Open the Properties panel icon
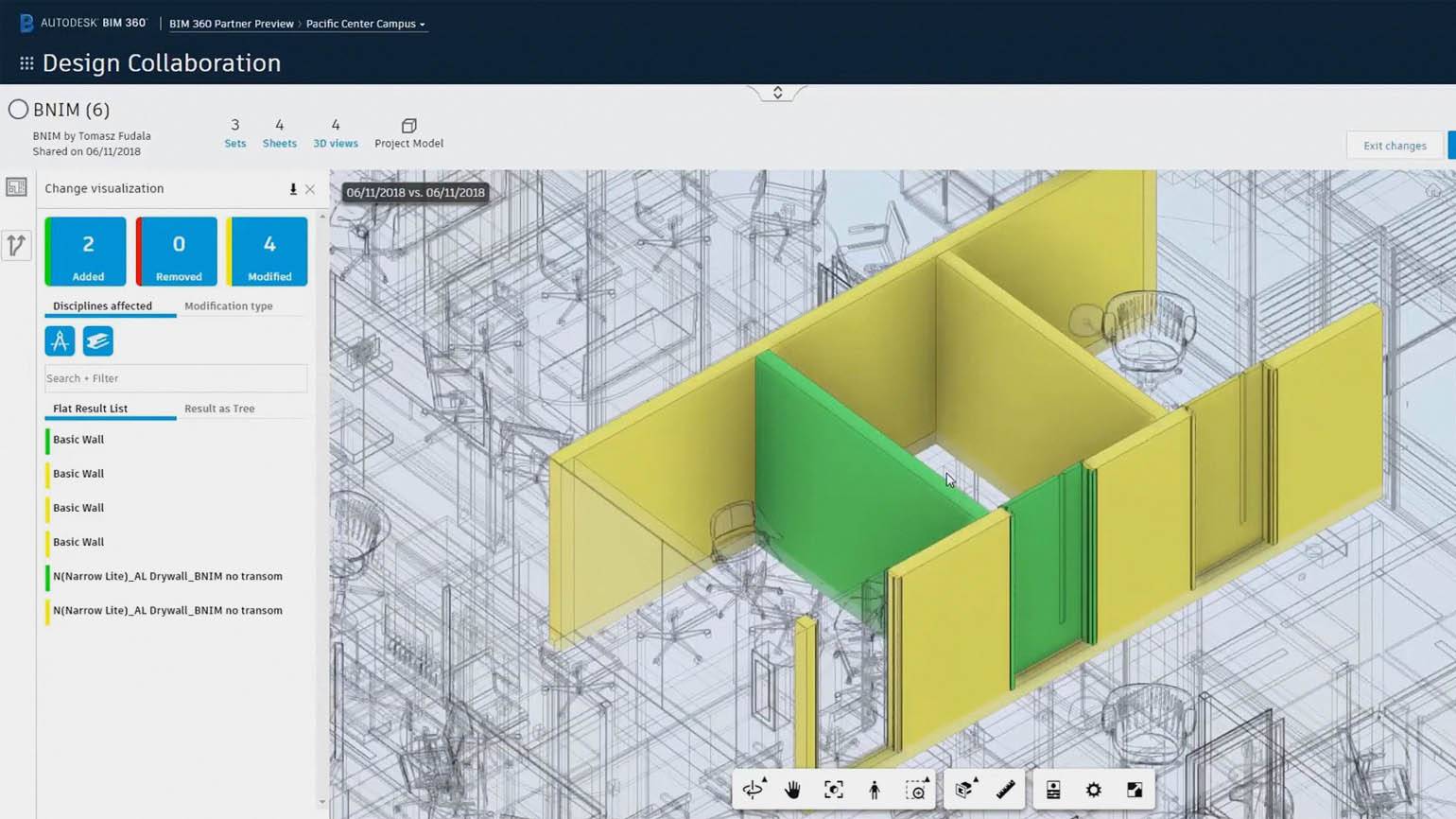Image resolution: width=1456 pixels, height=819 pixels. pyautogui.click(x=1053, y=790)
